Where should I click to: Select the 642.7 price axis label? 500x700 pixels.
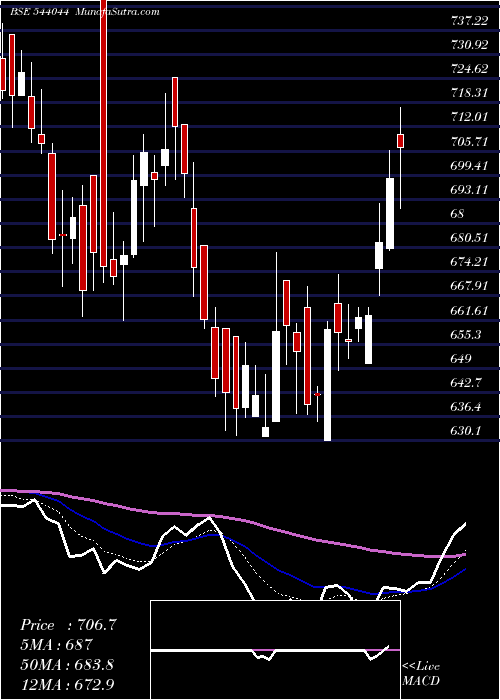pyautogui.click(x=465, y=383)
